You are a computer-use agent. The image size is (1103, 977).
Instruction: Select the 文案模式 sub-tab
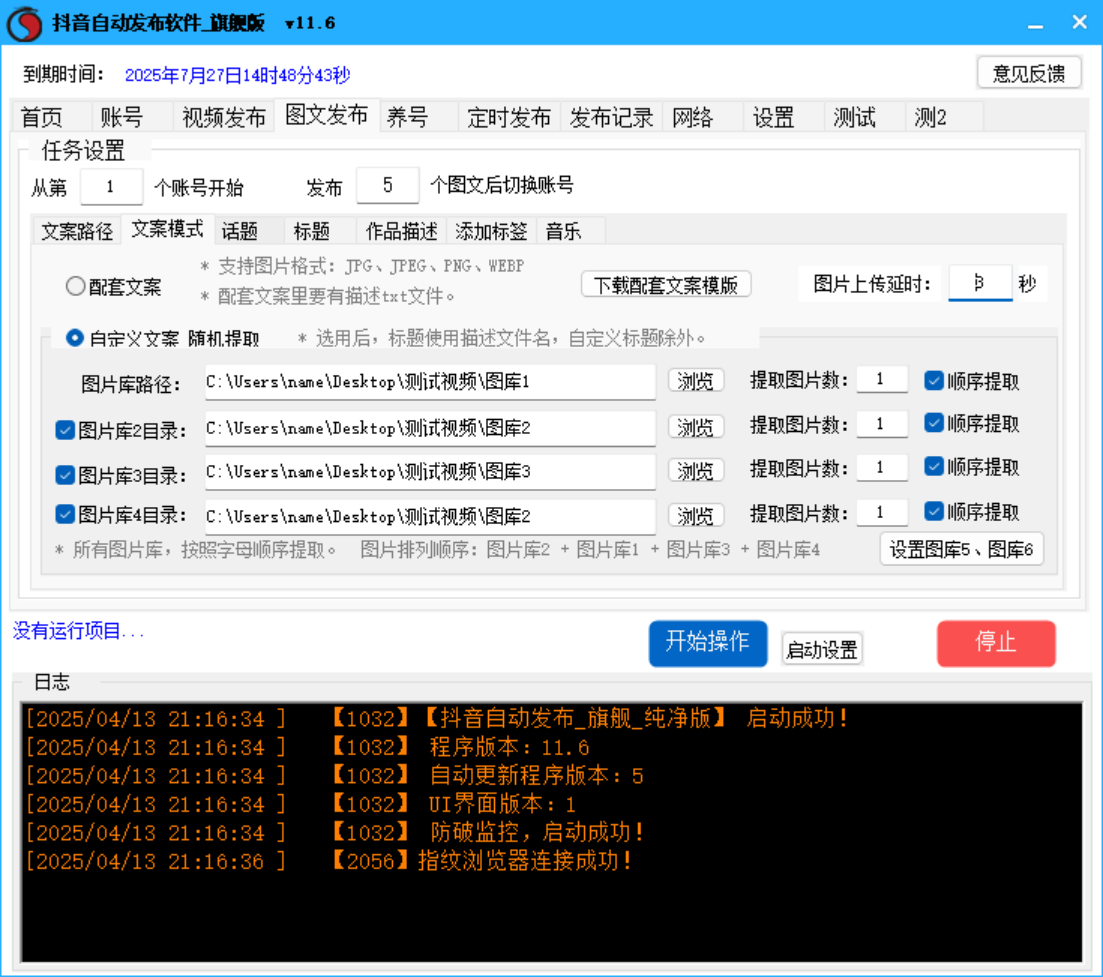(x=167, y=229)
